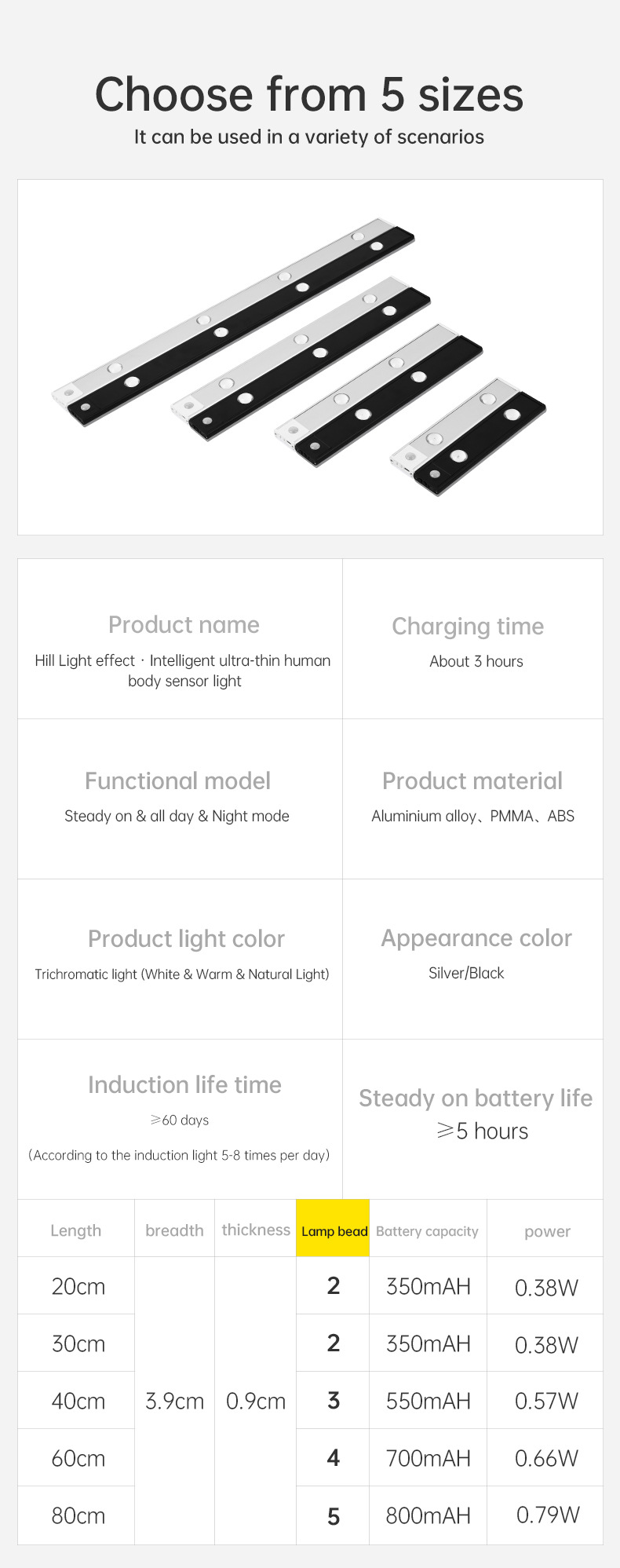
Task: Select the shortest sensor light bar image
Action: pyautogui.click(x=469, y=437)
